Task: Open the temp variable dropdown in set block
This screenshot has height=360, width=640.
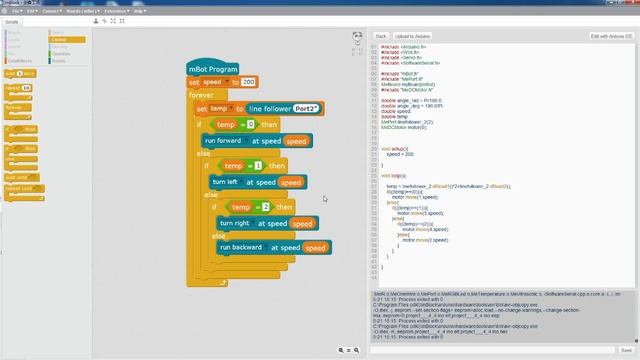Action: tap(231, 108)
